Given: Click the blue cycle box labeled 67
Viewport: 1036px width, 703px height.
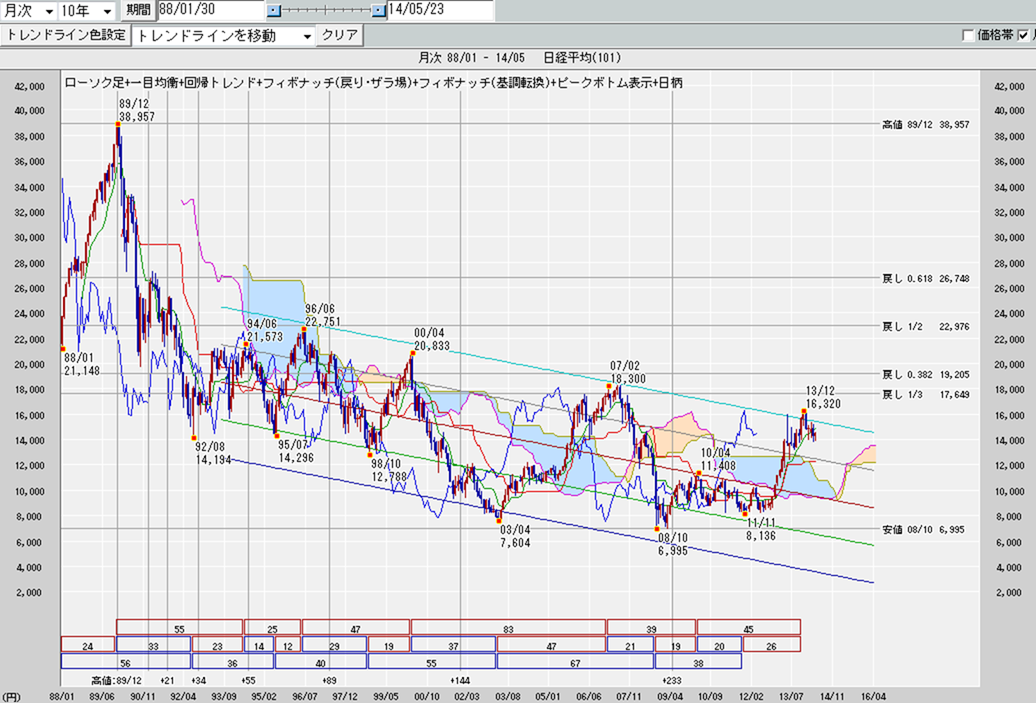Looking at the screenshot, I should pyautogui.click(x=575, y=661).
